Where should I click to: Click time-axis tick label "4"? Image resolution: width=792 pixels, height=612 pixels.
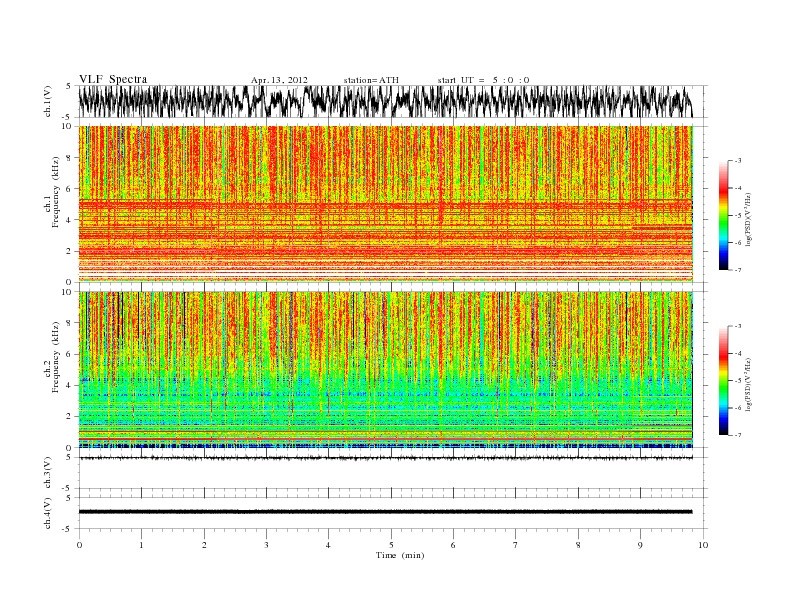(328, 545)
